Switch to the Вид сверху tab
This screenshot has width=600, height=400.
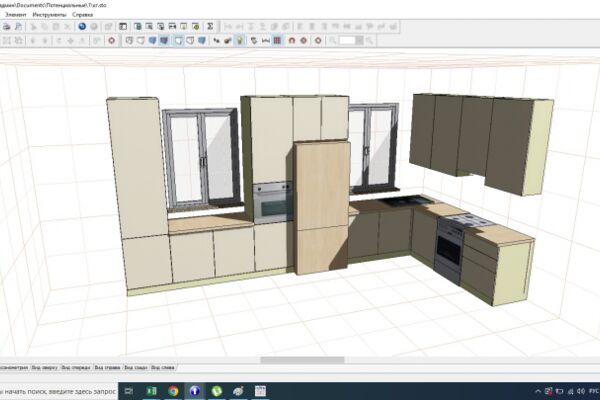[x=44, y=367]
